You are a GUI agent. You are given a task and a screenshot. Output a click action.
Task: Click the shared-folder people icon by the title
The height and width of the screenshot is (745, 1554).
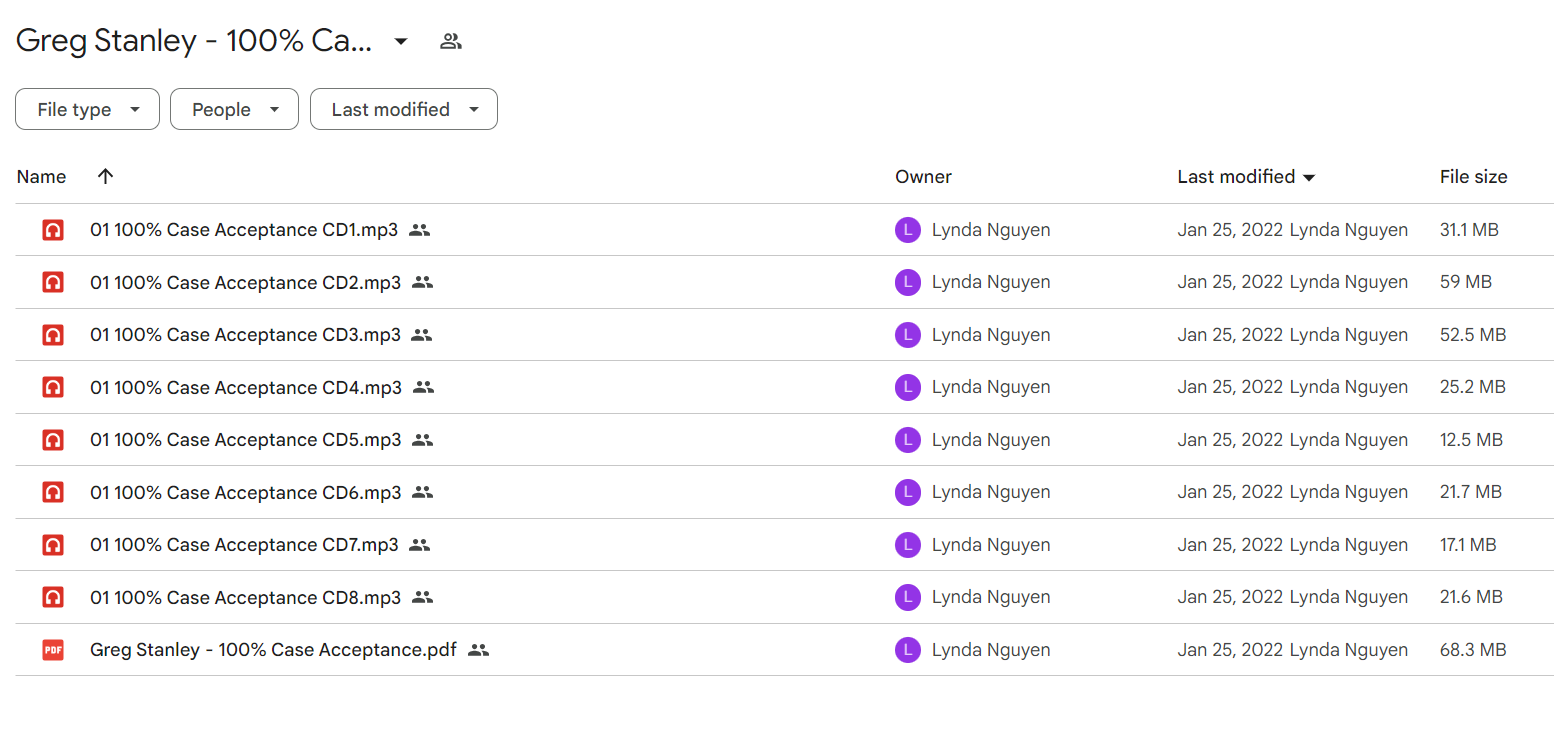click(x=451, y=41)
